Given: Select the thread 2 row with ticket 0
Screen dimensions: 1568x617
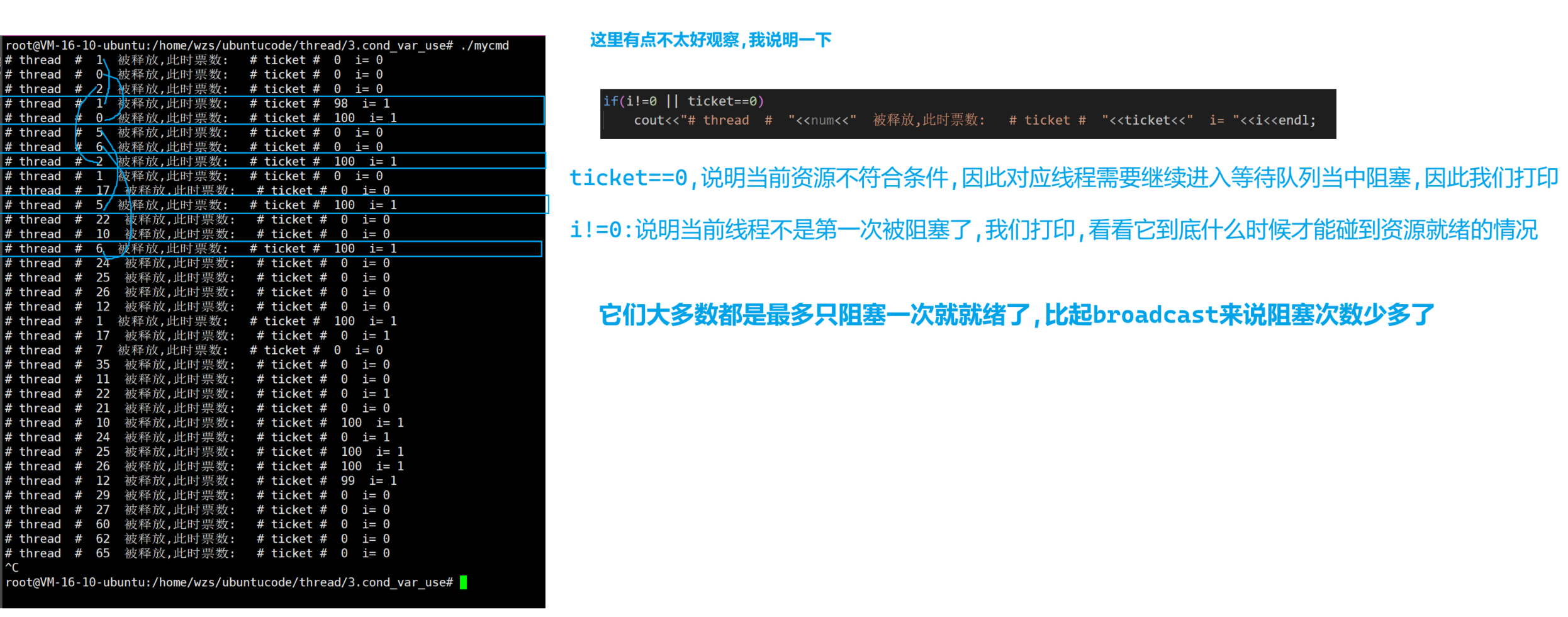Looking at the screenshot, I should [x=194, y=89].
